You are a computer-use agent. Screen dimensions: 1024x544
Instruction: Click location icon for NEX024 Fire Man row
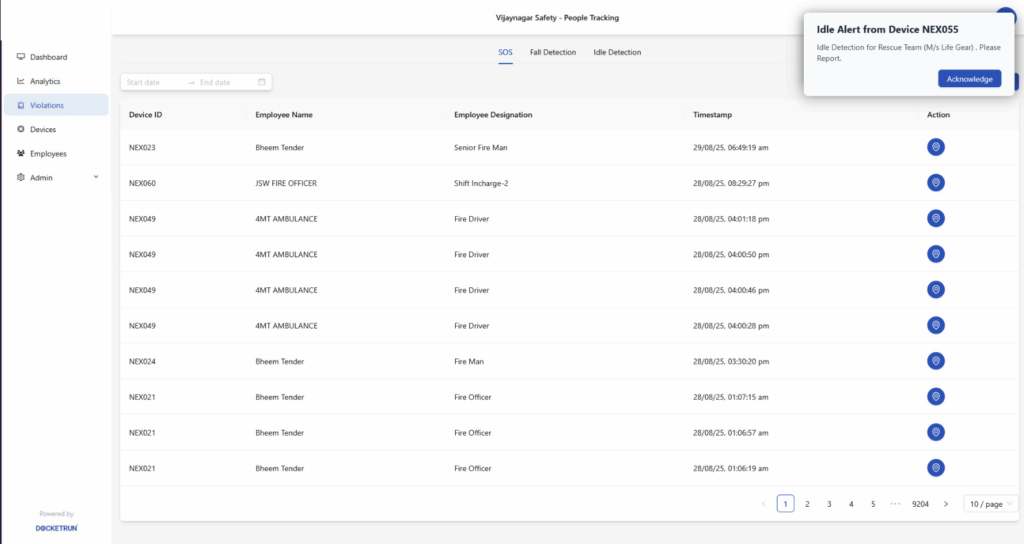935,361
